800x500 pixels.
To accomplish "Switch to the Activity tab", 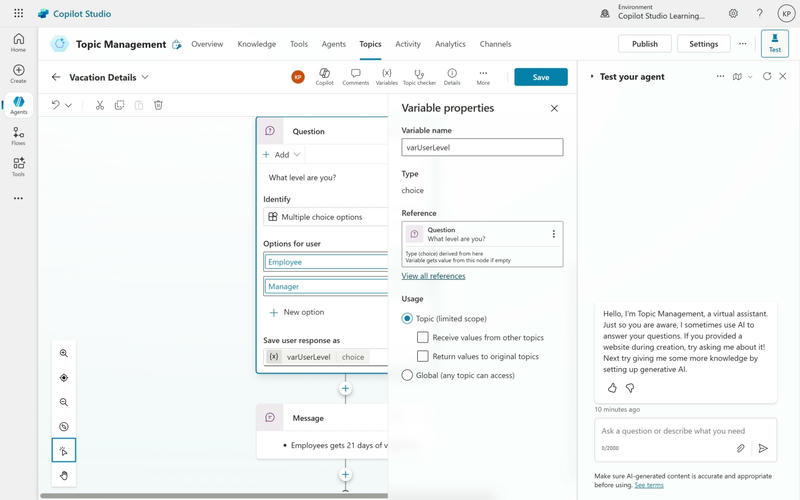I will pyautogui.click(x=408, y=44).
